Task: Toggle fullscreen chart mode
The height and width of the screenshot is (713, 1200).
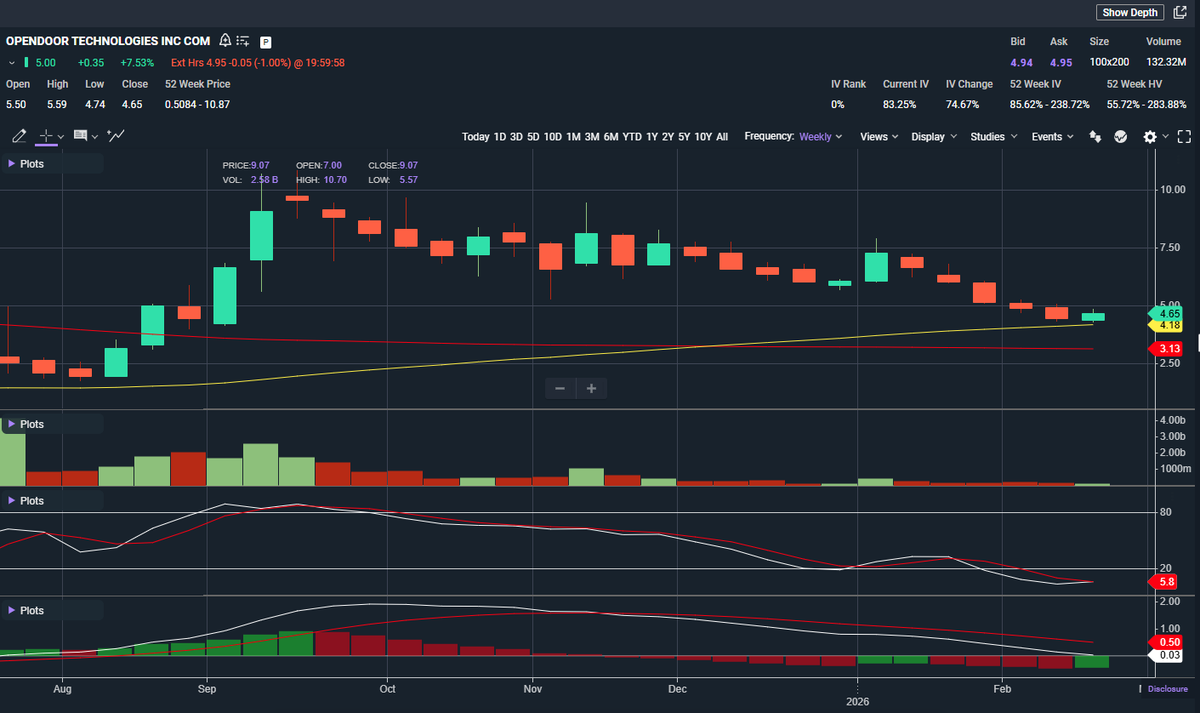Action: click(1184, 137)
